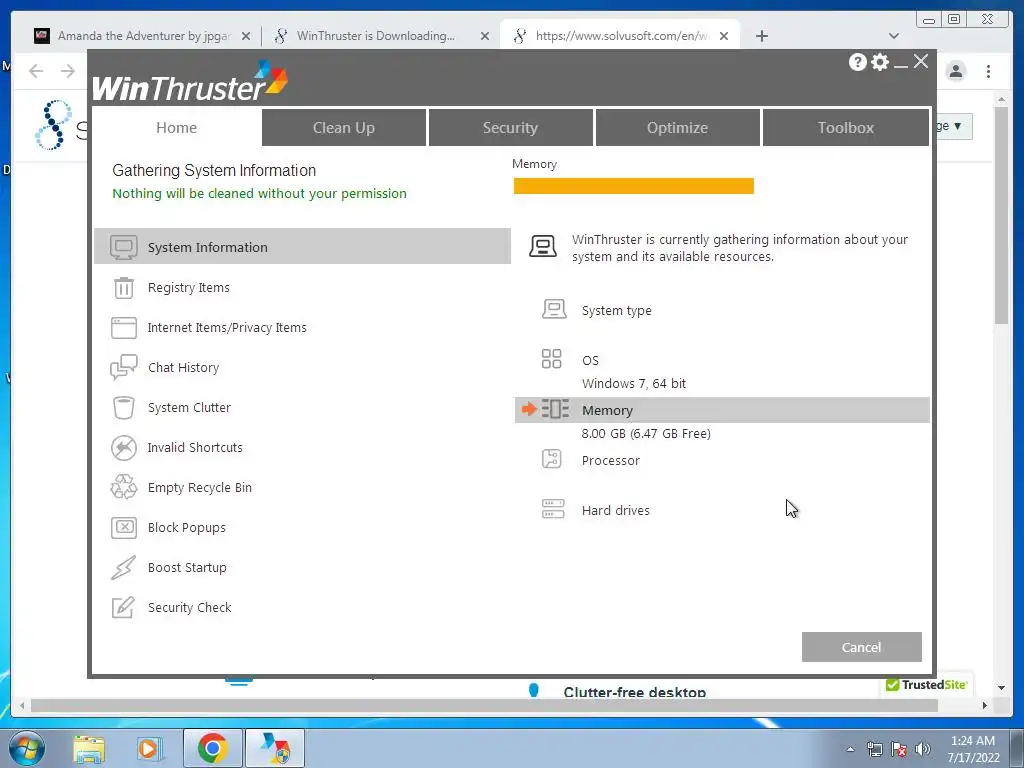Click the Registry Items trash icon
1024x768 pixels.
click(x=123, y=288)
